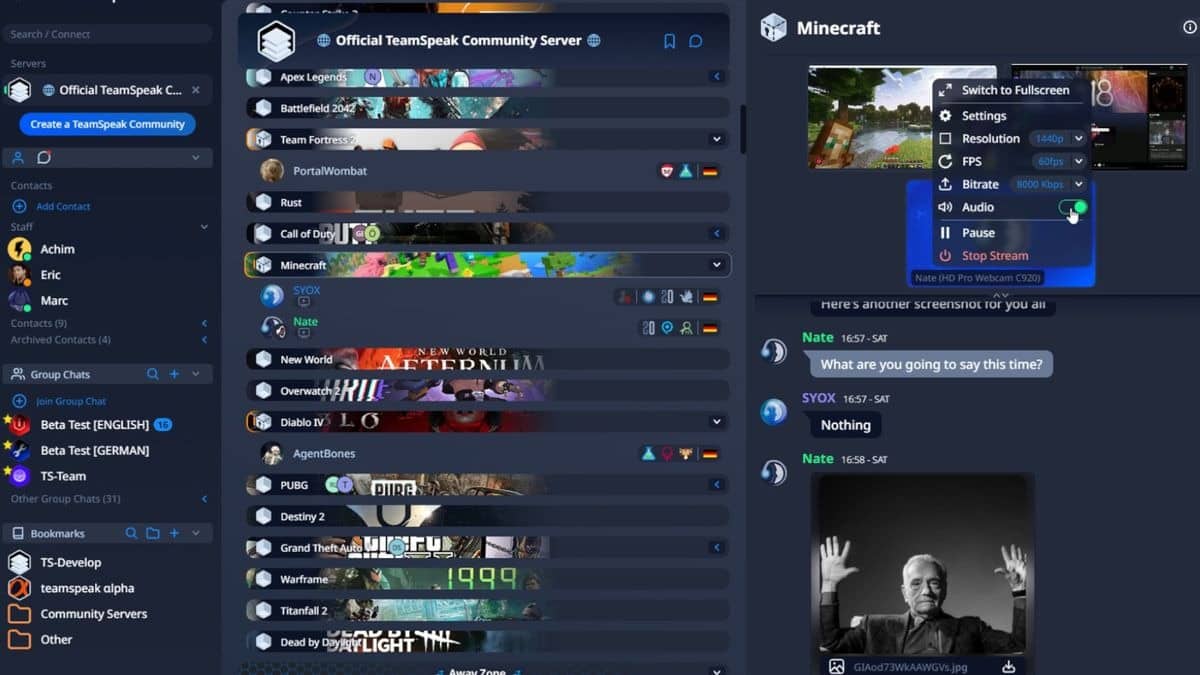Open the chats bubble icon with notification
Image resolution: width=1200 pixels, height=675 pixels.
[x=44, y=158]
